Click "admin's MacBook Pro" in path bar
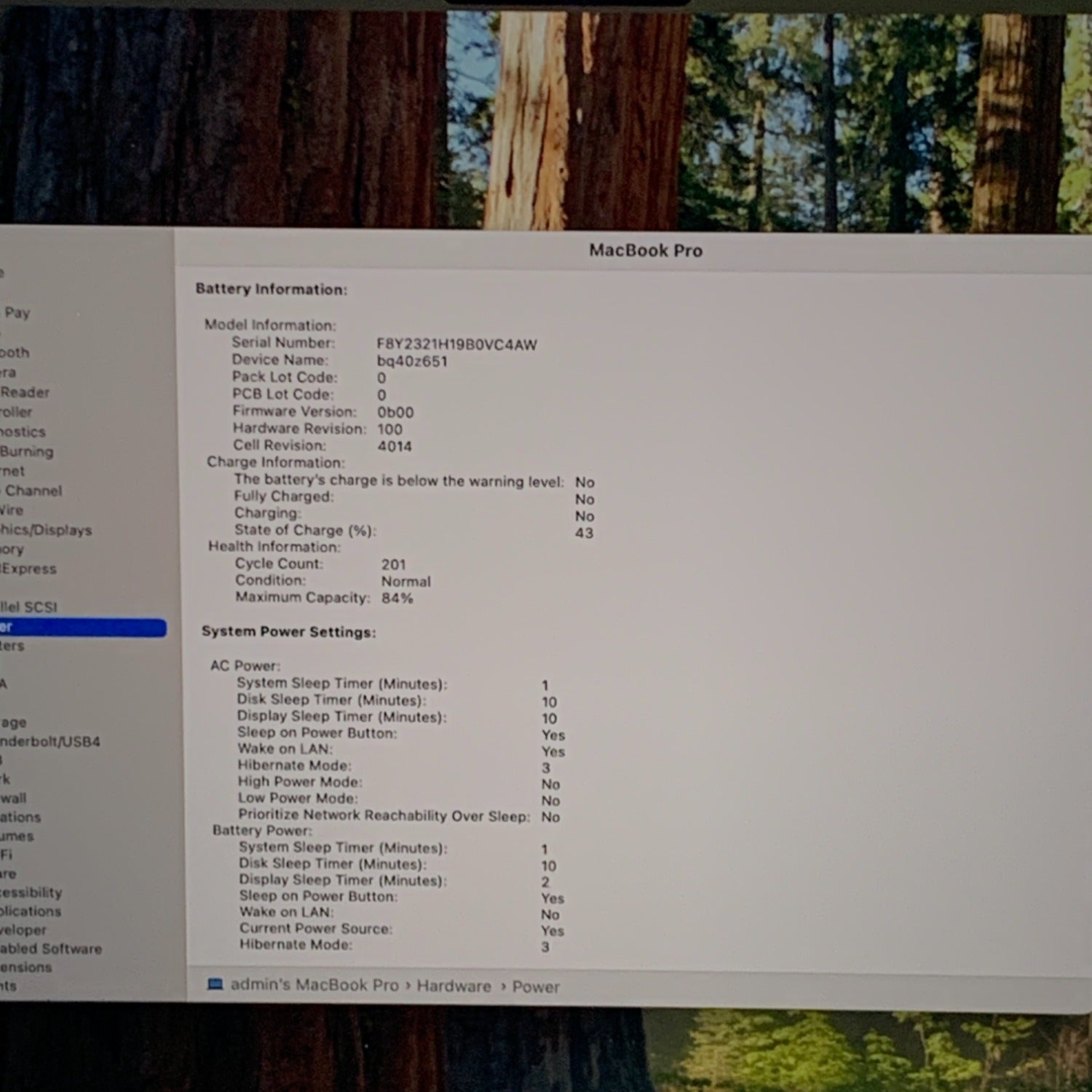 click(314, 985)
